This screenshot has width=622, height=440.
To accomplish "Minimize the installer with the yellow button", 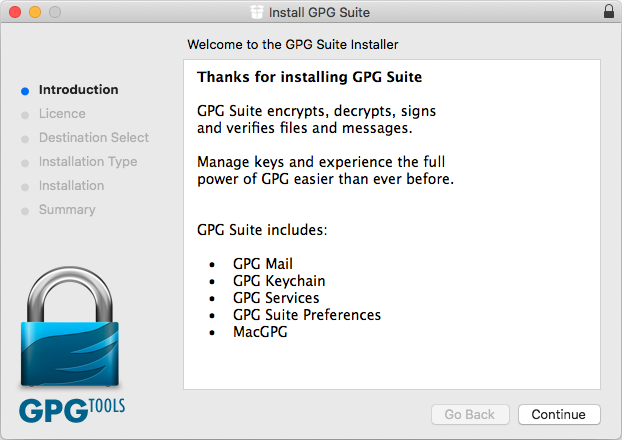I will click(x=35, y=12).
